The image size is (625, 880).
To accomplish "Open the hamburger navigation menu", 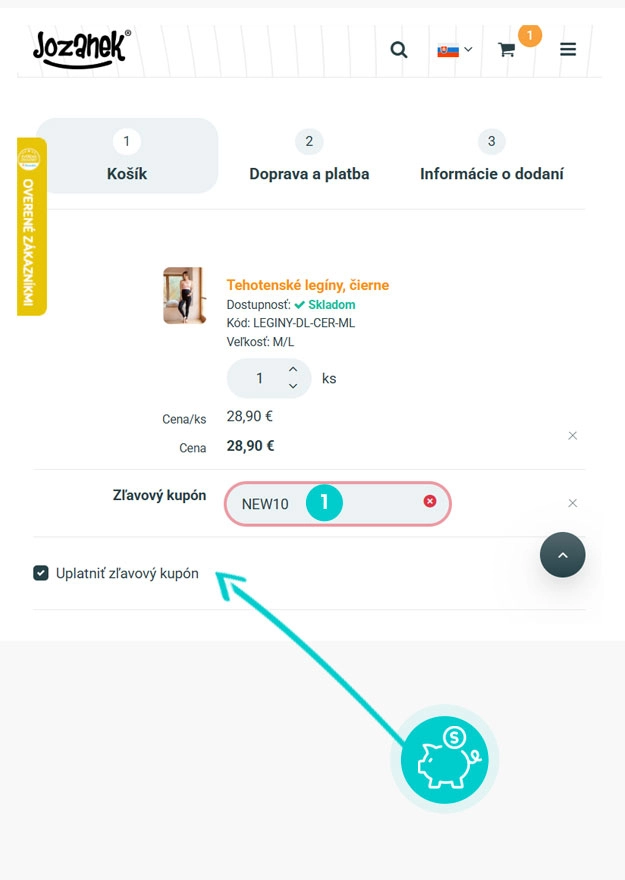I will point(568,48).
